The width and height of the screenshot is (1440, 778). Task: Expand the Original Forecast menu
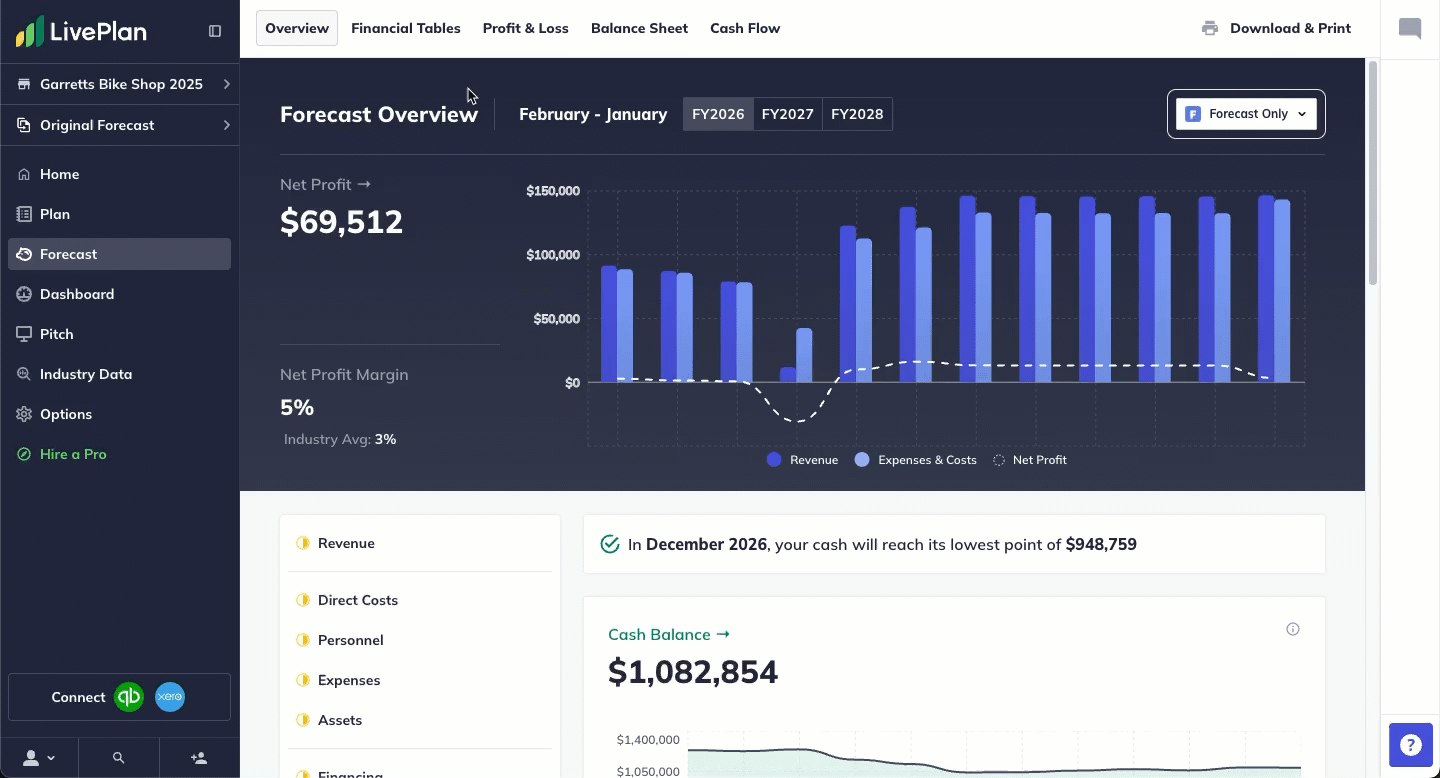click(96, 124)
